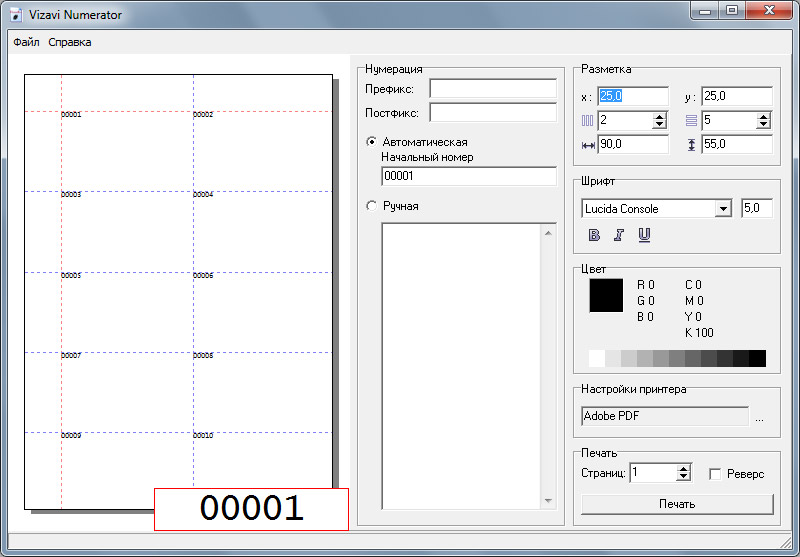Decrease the Страниц page count stepper
Screen dimensions: 800x557
pos(683,478)
